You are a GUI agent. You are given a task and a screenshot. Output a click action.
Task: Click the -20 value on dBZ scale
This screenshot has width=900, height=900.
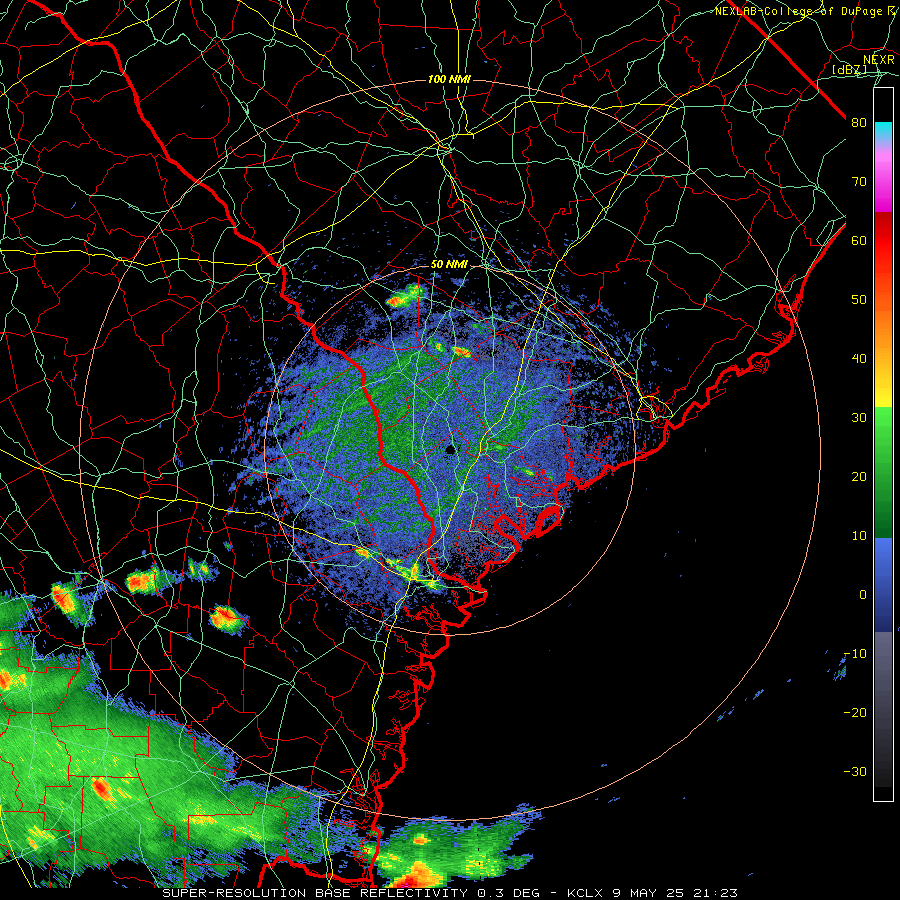(855, 712)
